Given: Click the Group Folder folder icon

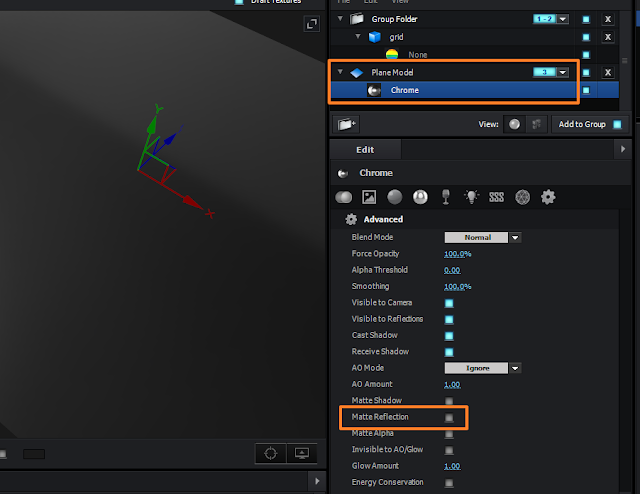Looking at the screenshot, I should click(x=357, y=19).
